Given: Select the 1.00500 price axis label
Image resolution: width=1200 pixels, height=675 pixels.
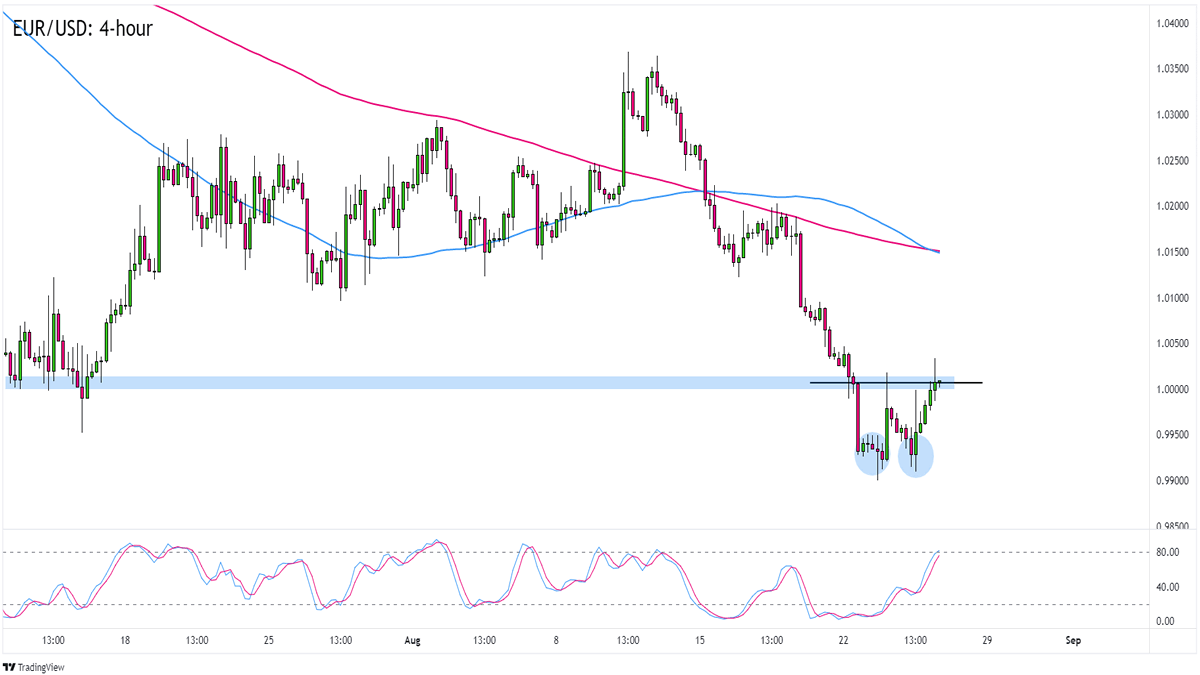Looking at the screenshot, I should coord(1172,343).
